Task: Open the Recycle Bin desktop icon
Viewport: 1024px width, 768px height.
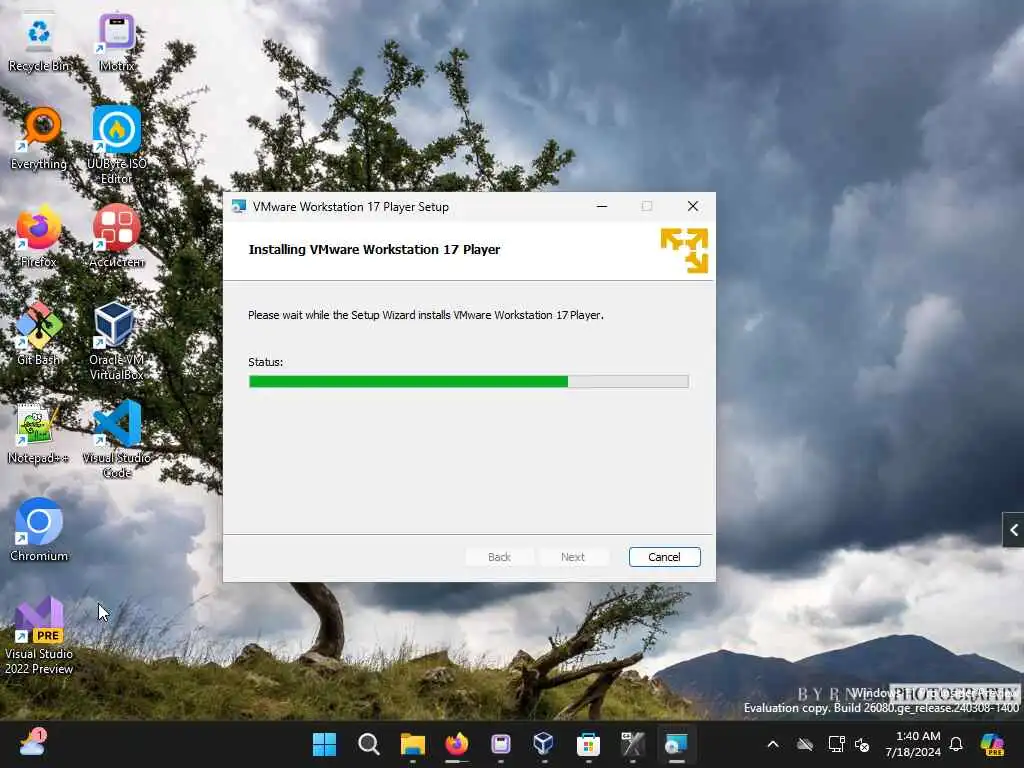Action: [39, 42]
